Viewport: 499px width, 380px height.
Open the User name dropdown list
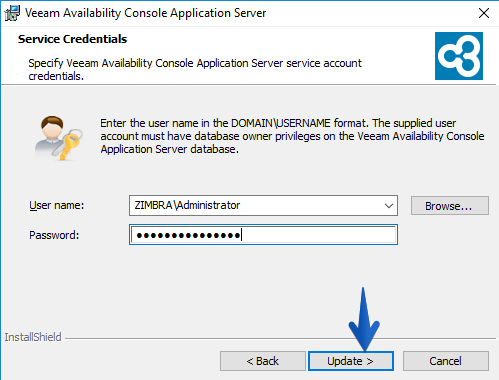point(389,206)
